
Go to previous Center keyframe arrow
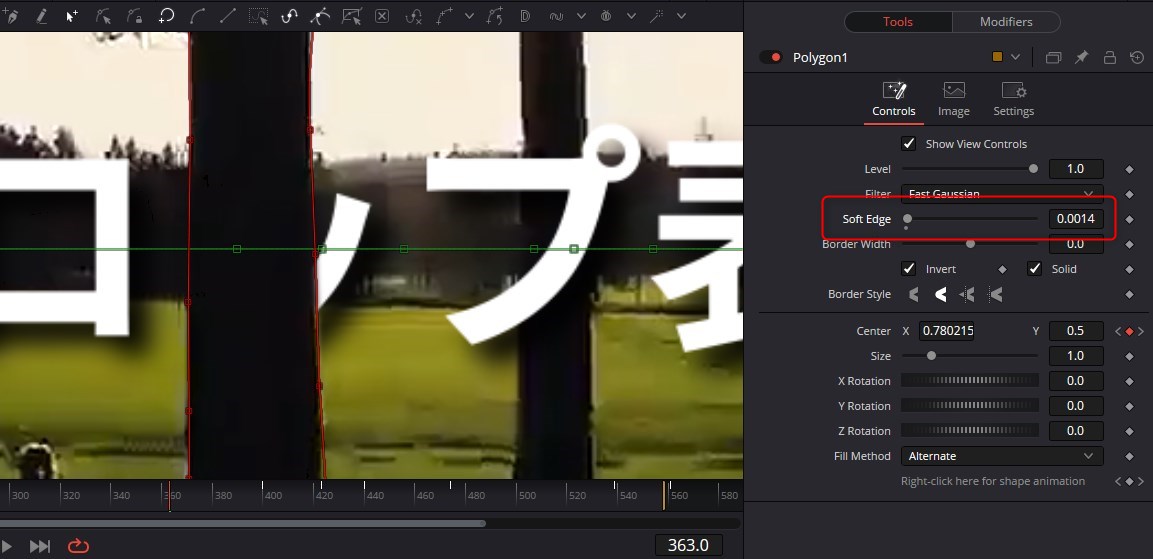click(x=1118, y=331)
